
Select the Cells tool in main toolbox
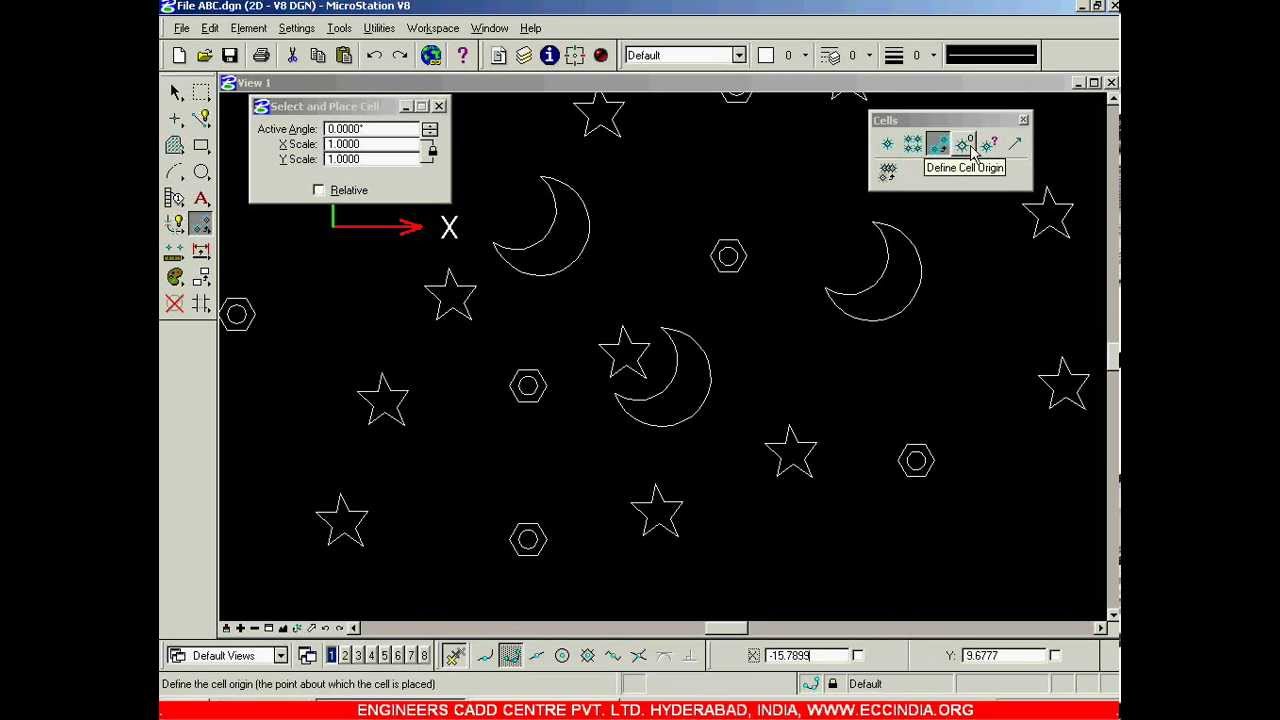[201, 224]
